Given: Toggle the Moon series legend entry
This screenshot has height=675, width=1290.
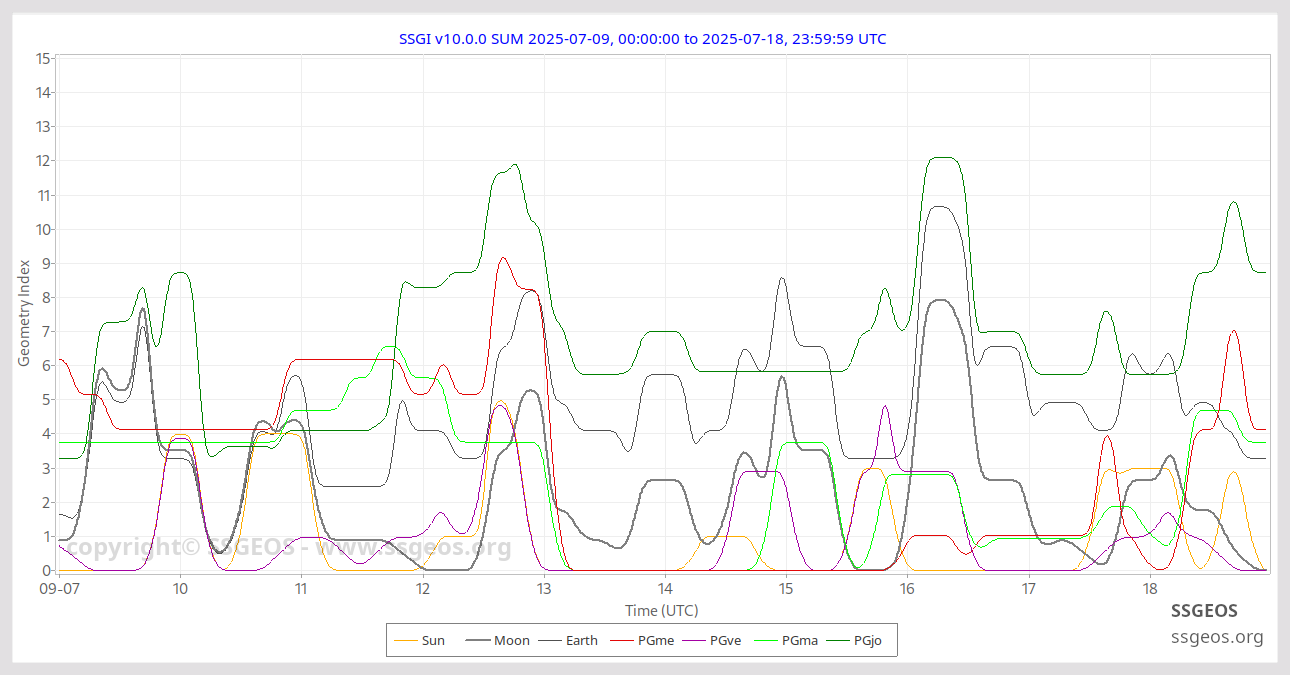Looking at the screenshot, I should [x=511, y=640].
